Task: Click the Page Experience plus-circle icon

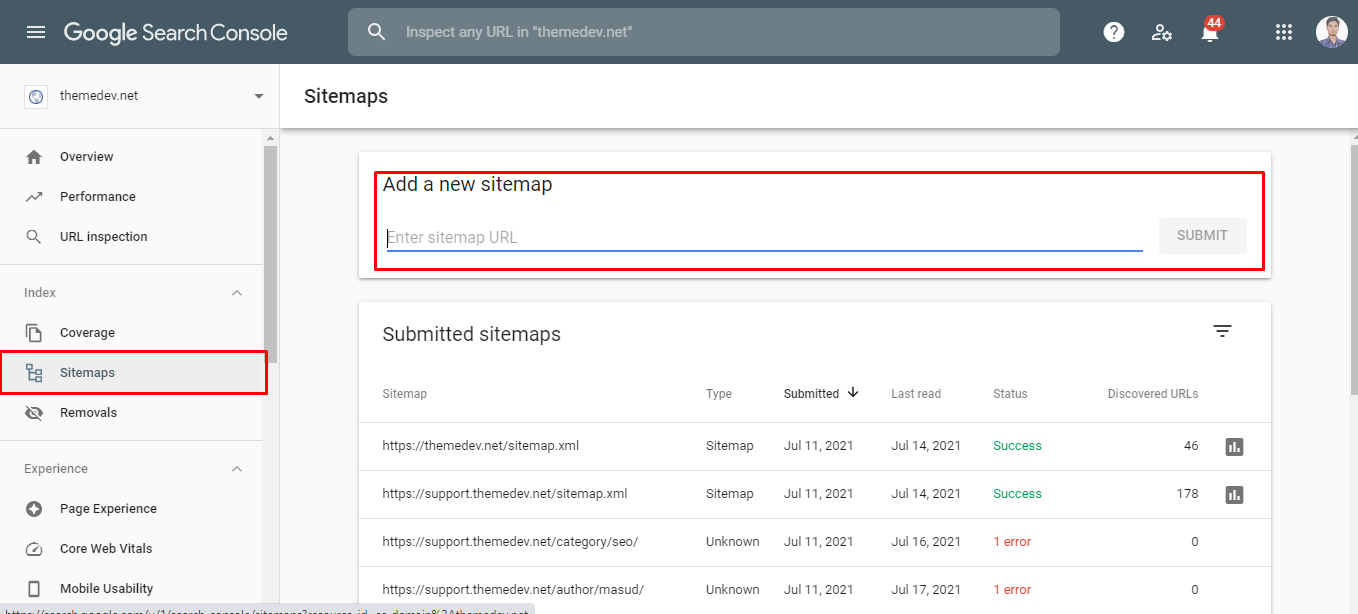Action: [x=34, y=509]
